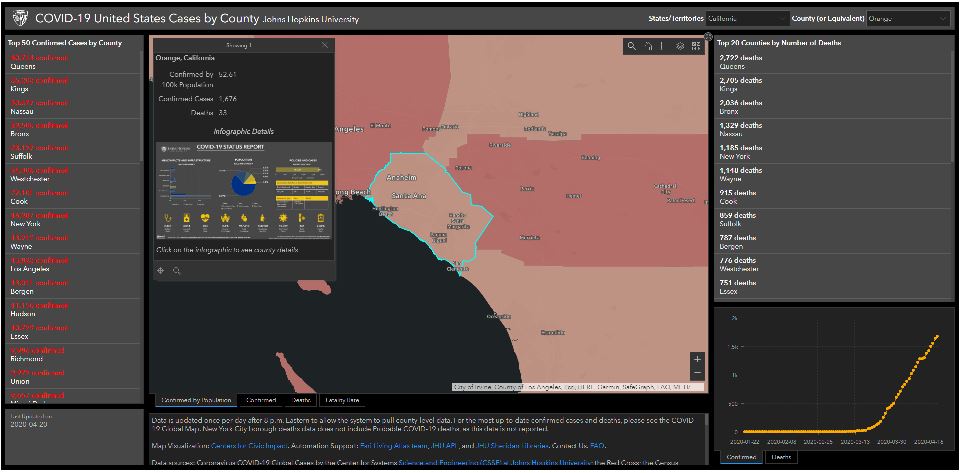
Task: Select Wayne in the confirmed cases list
Action: [72, 242]
